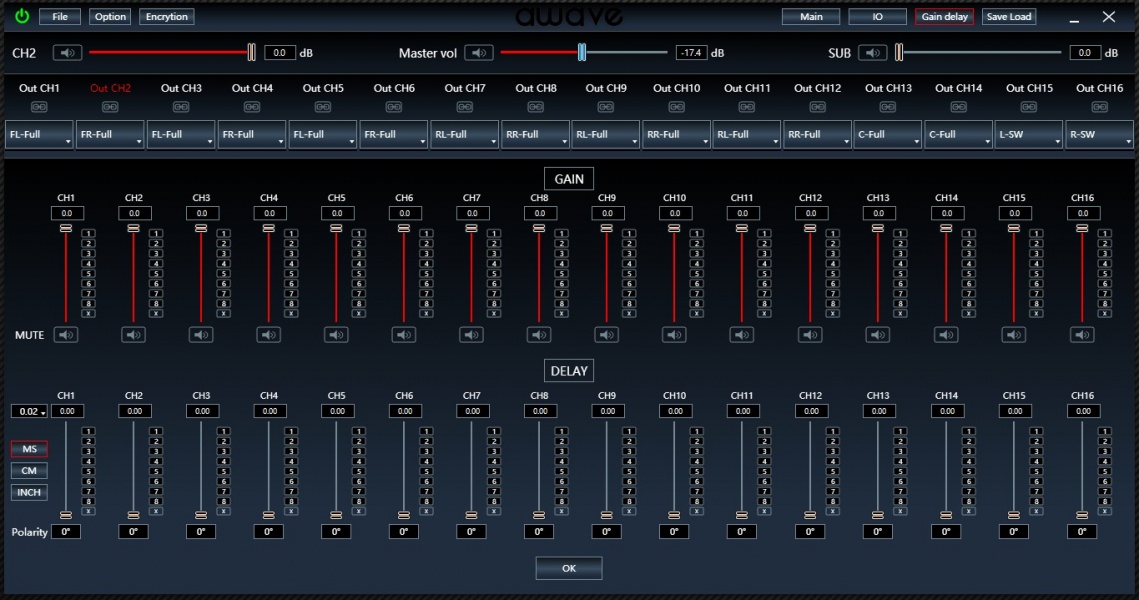
Task: Toggle link icon under Out CH2
Action: (x=110, y=107)
